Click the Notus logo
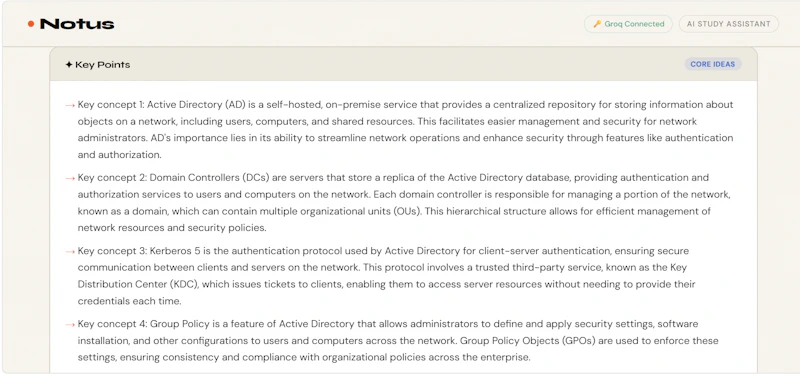The height and width of the screenshot is (374, 800). [71, 23]
